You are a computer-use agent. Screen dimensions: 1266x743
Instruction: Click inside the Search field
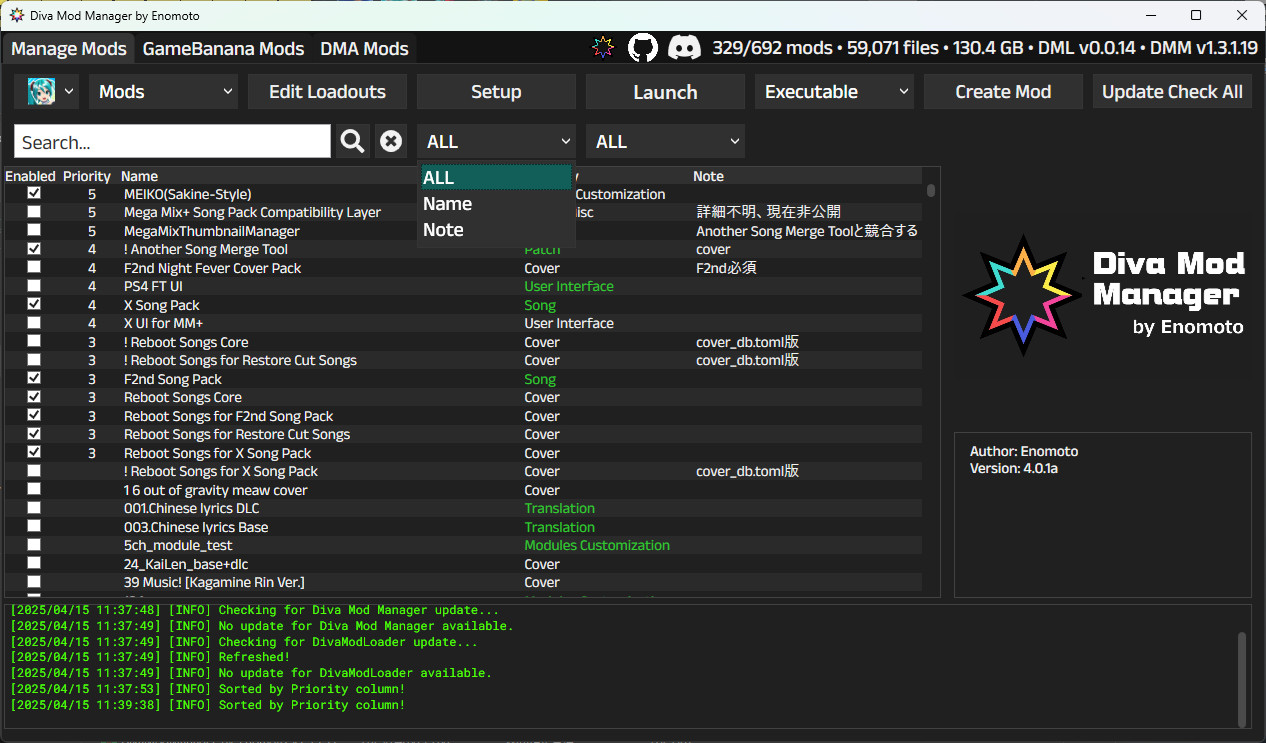170,141
